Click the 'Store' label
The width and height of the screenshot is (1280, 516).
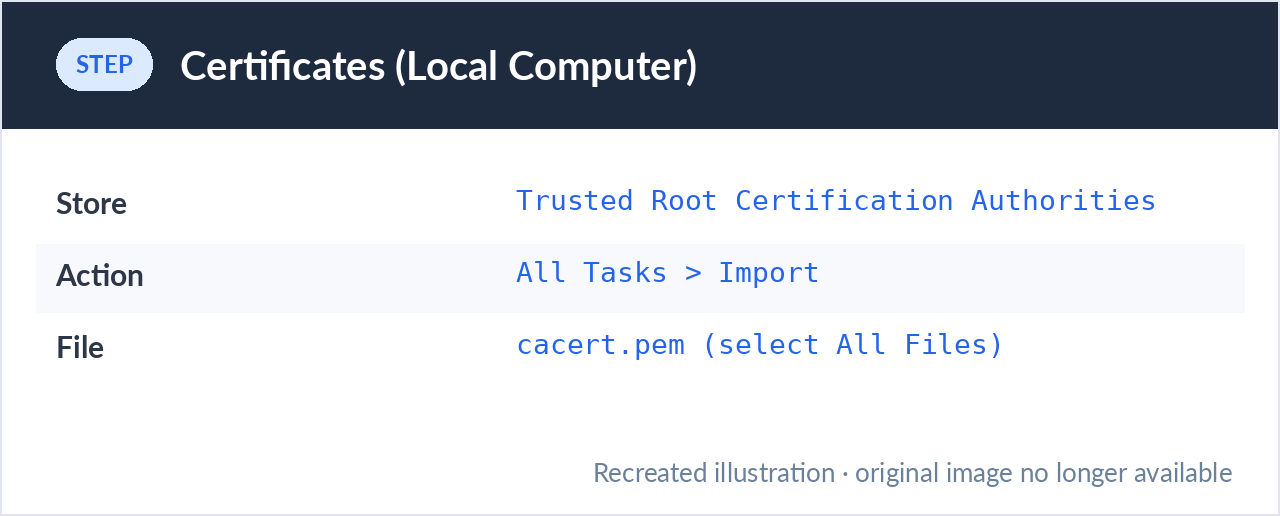click(91, 204)
